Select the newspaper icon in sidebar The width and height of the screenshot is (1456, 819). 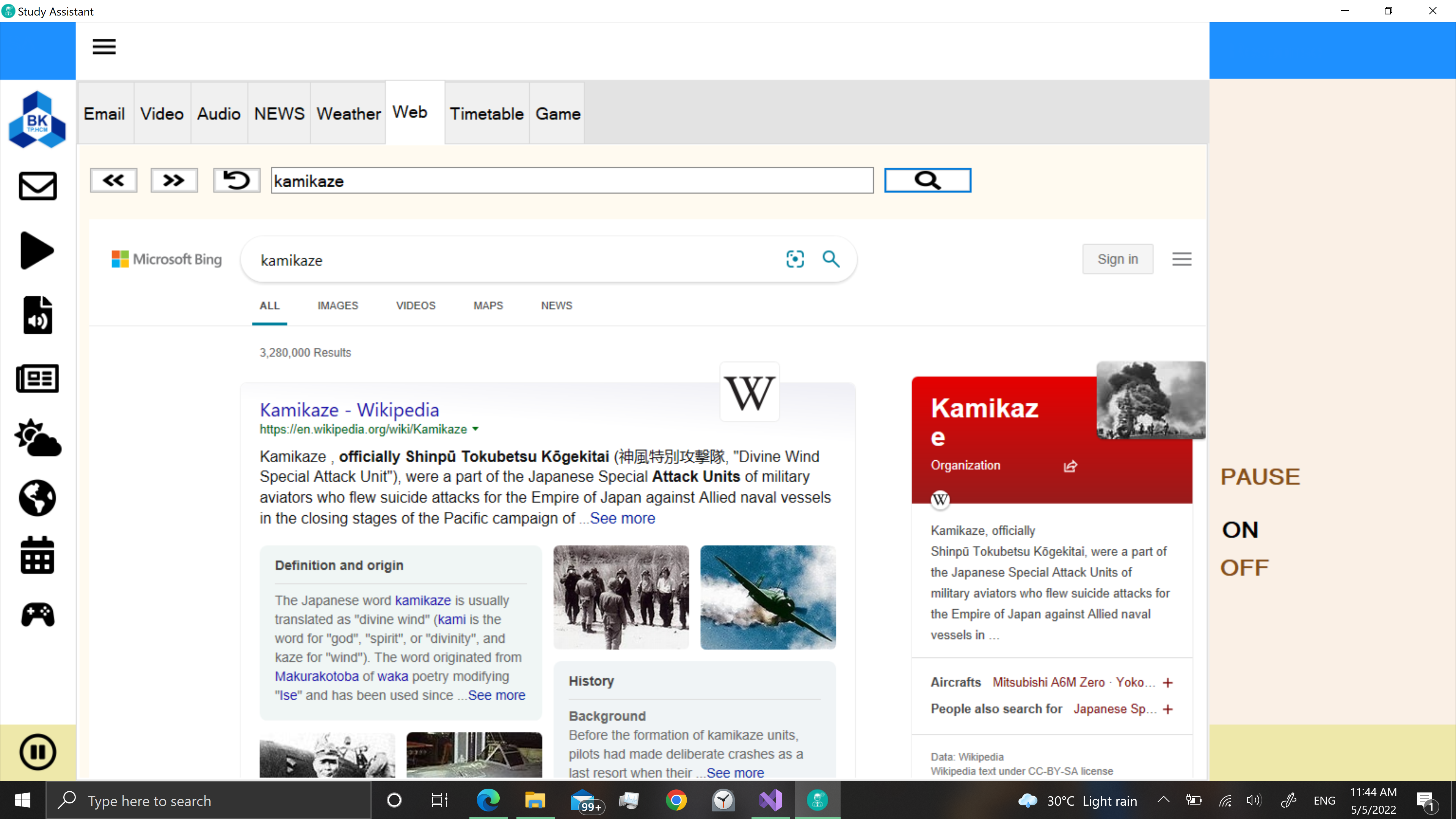click(37, 379)
